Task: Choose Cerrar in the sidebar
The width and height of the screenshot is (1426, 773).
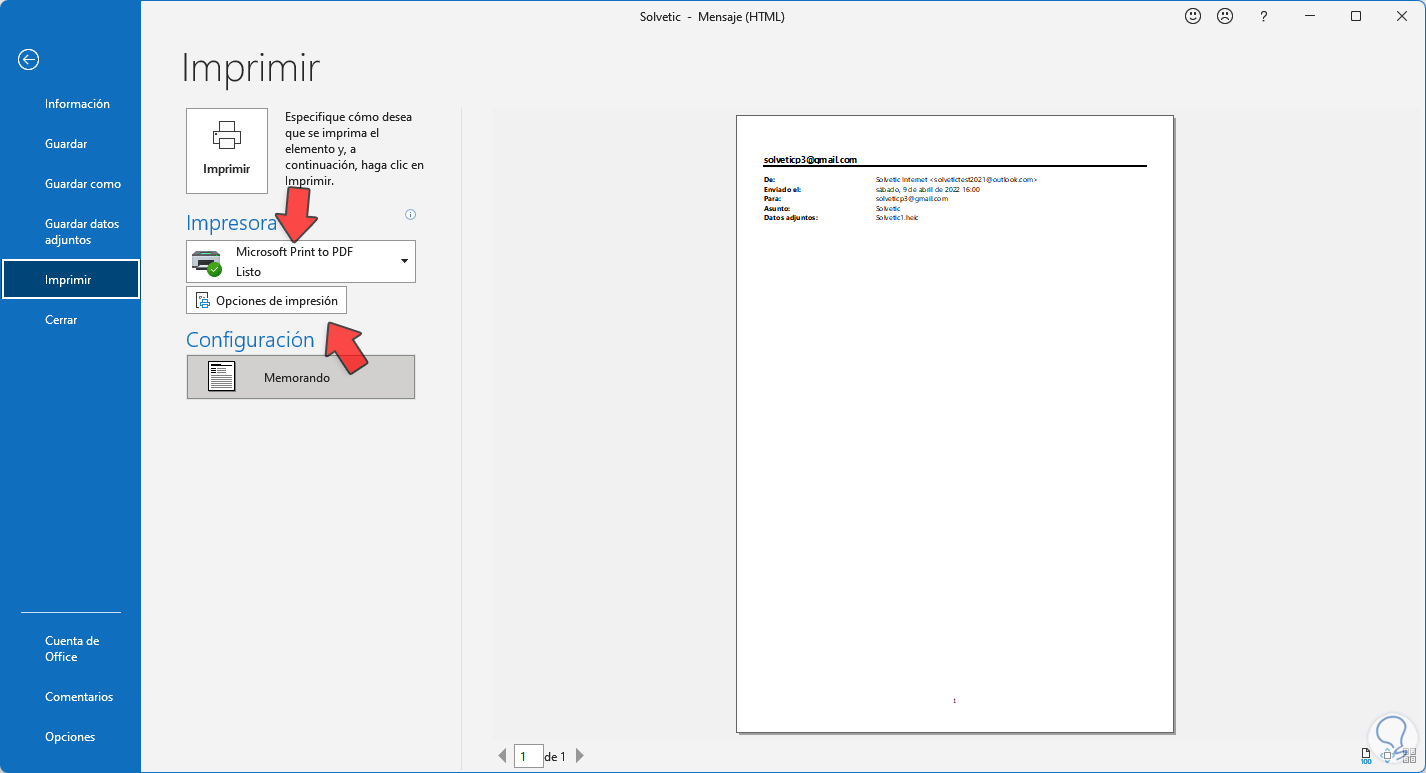Action: coord(61,320)
